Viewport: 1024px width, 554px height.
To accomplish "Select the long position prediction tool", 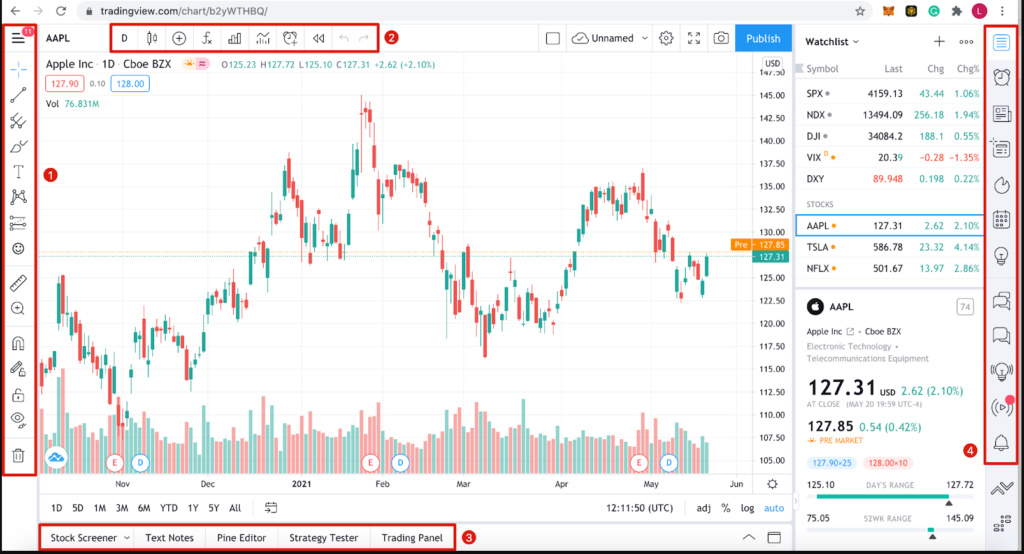I will [x=18, y=223].
